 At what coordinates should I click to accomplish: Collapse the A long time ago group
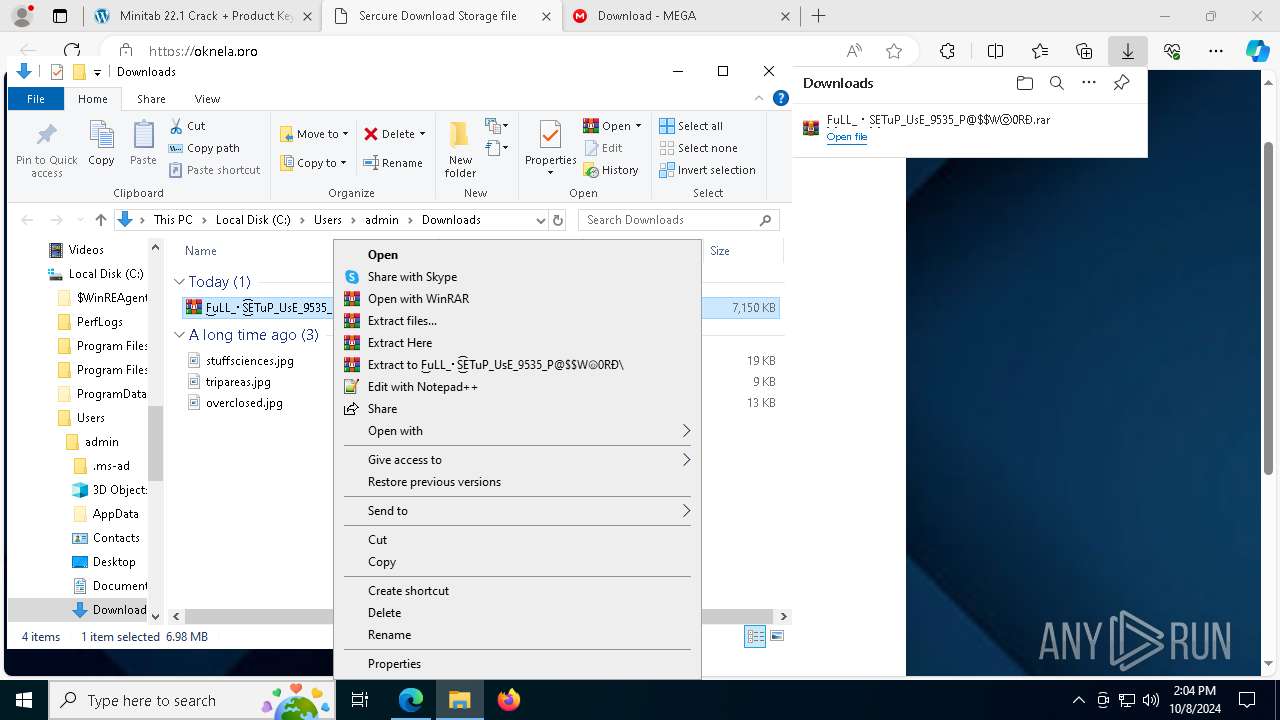pos(179,335)
